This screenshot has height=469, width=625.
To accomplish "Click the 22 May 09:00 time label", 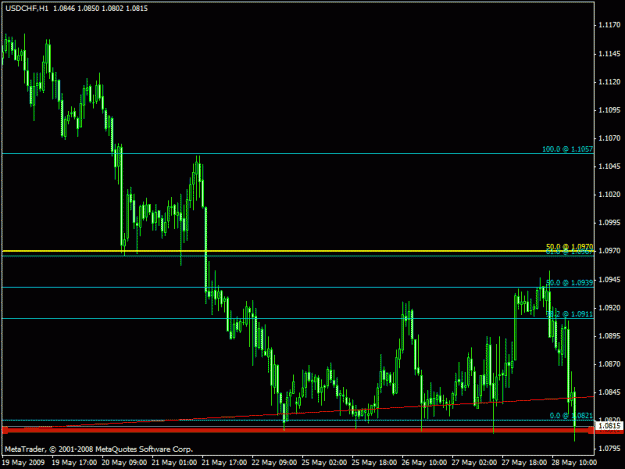I will pos(274,463).
